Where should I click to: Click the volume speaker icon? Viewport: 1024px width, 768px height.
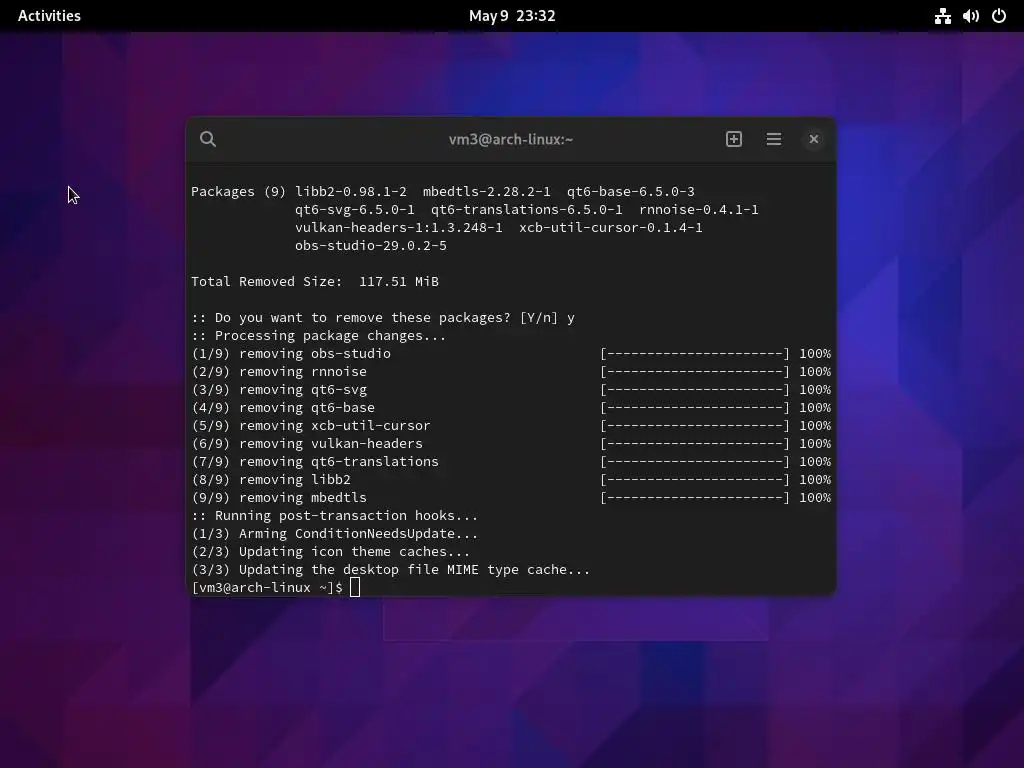(971, 16)
